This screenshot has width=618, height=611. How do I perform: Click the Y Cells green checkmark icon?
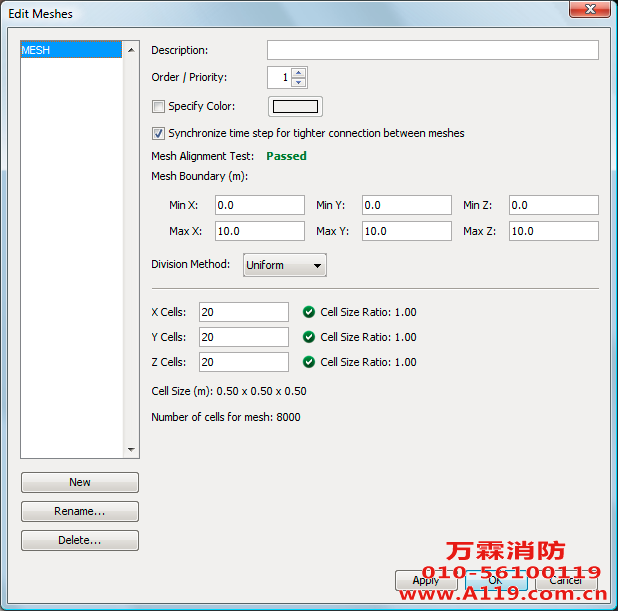tap(309, 337)
